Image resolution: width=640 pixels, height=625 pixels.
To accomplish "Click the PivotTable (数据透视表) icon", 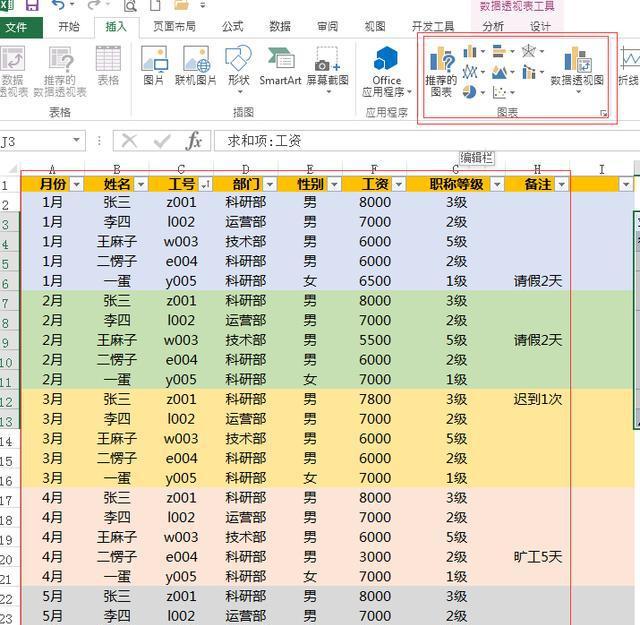I will (x=13, y=71).
